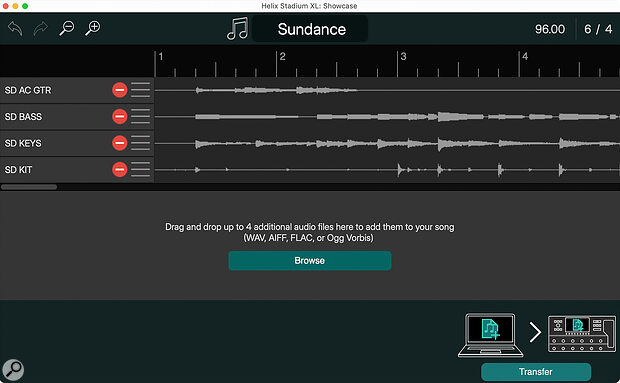This screenshot has width=620, height=383.
Task: Click the SD AC GTR waveform
Action: pos(387,91)
